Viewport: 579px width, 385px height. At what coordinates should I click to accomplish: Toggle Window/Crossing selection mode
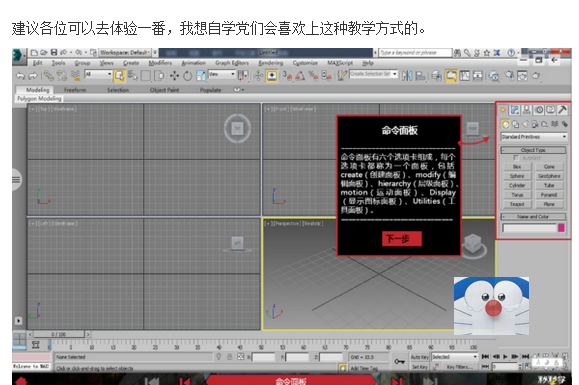tap(159, 76)
